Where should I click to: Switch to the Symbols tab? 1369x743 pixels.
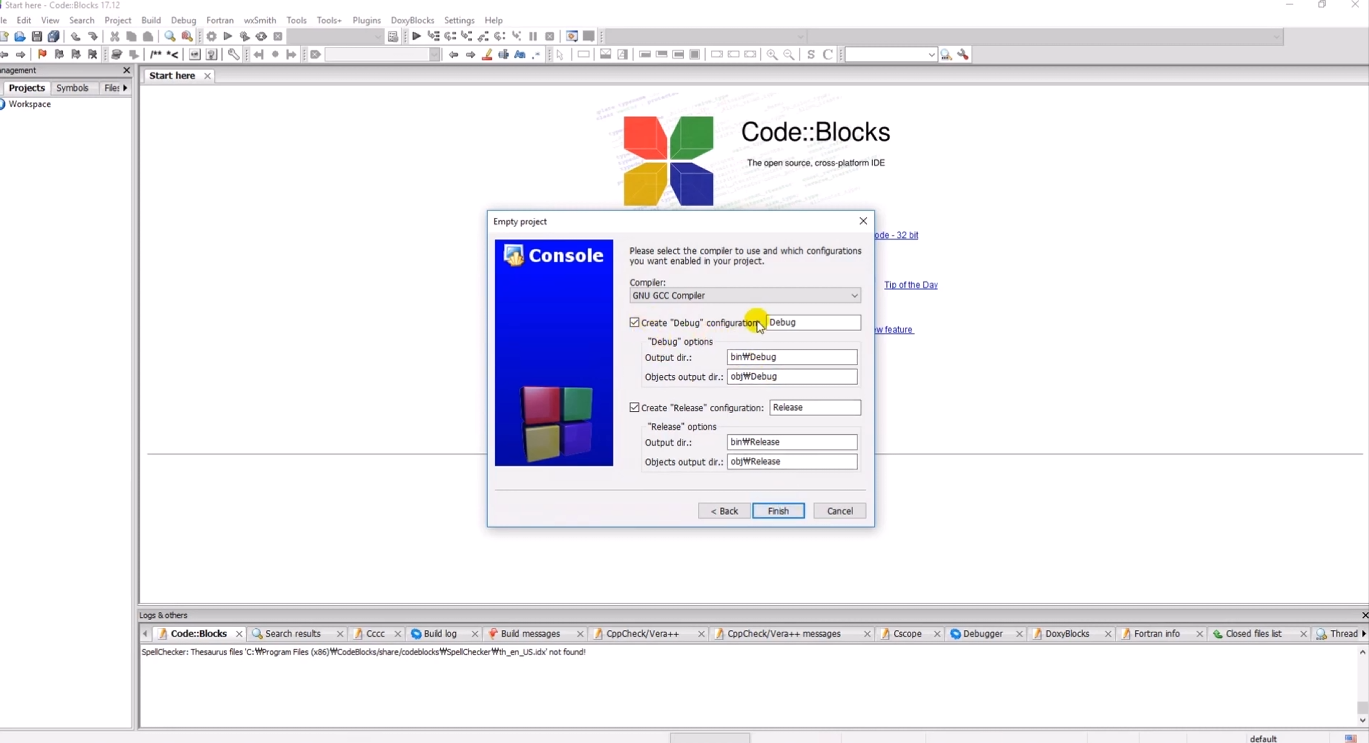point(73,88)
